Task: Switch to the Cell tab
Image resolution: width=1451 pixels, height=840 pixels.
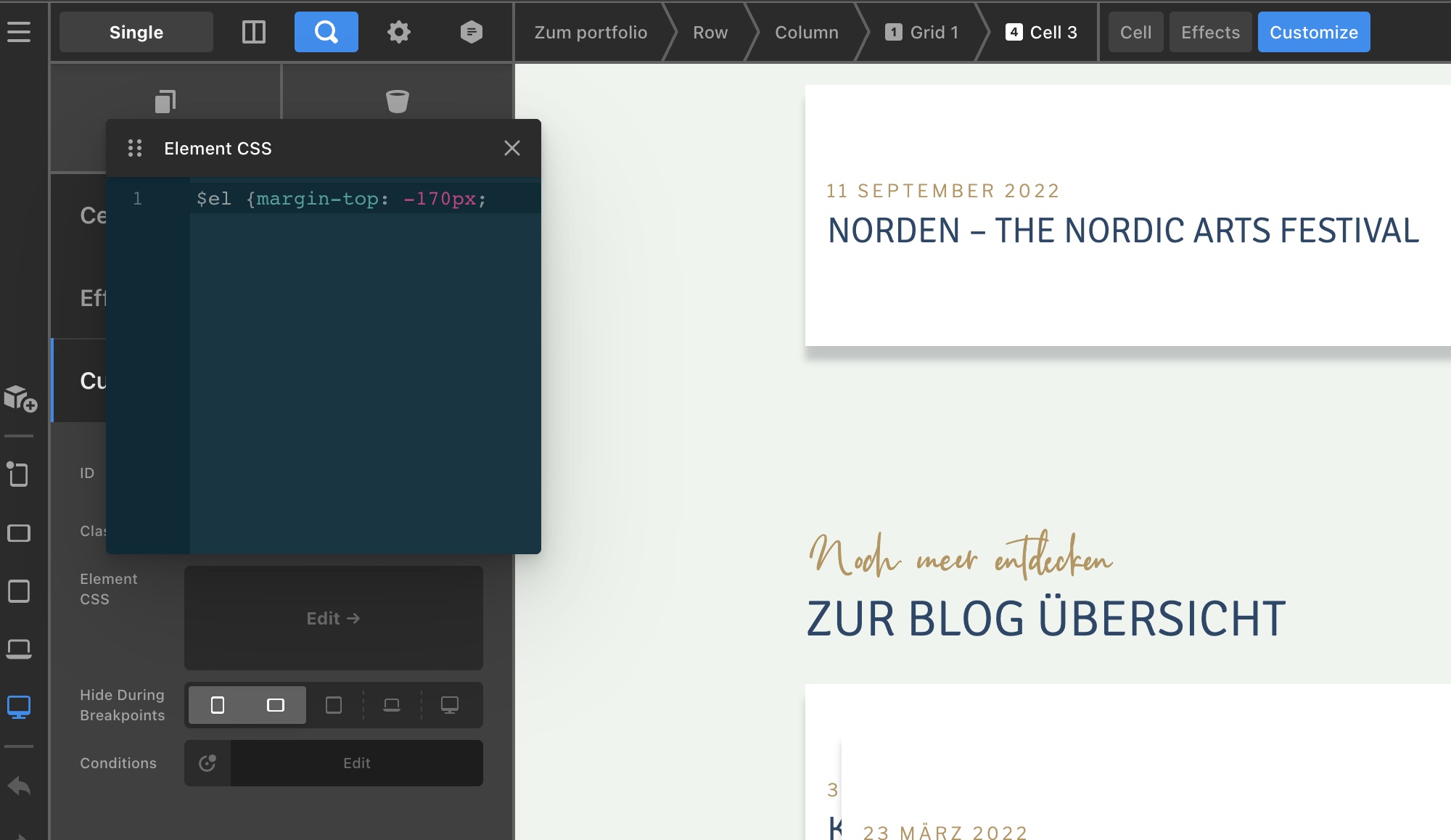Action: (x=1135, y=32)
